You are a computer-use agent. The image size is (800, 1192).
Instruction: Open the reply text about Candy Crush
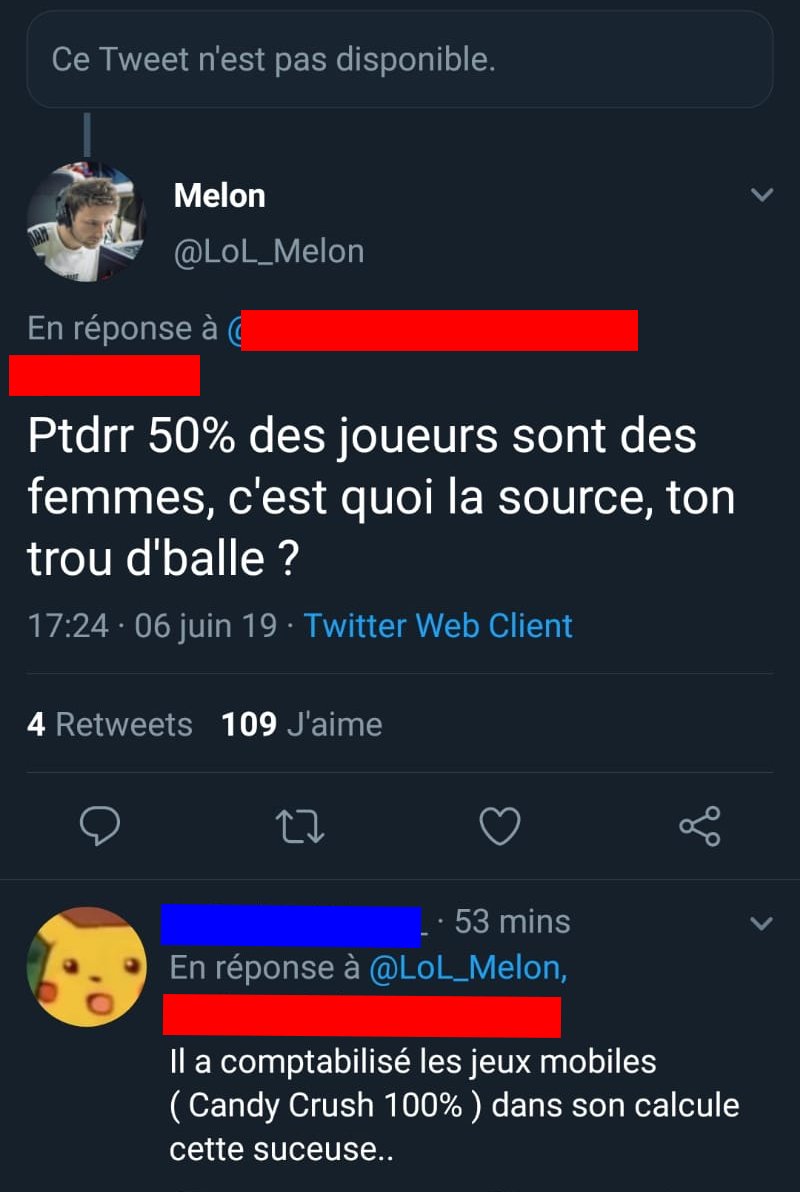pos(454,1105)
